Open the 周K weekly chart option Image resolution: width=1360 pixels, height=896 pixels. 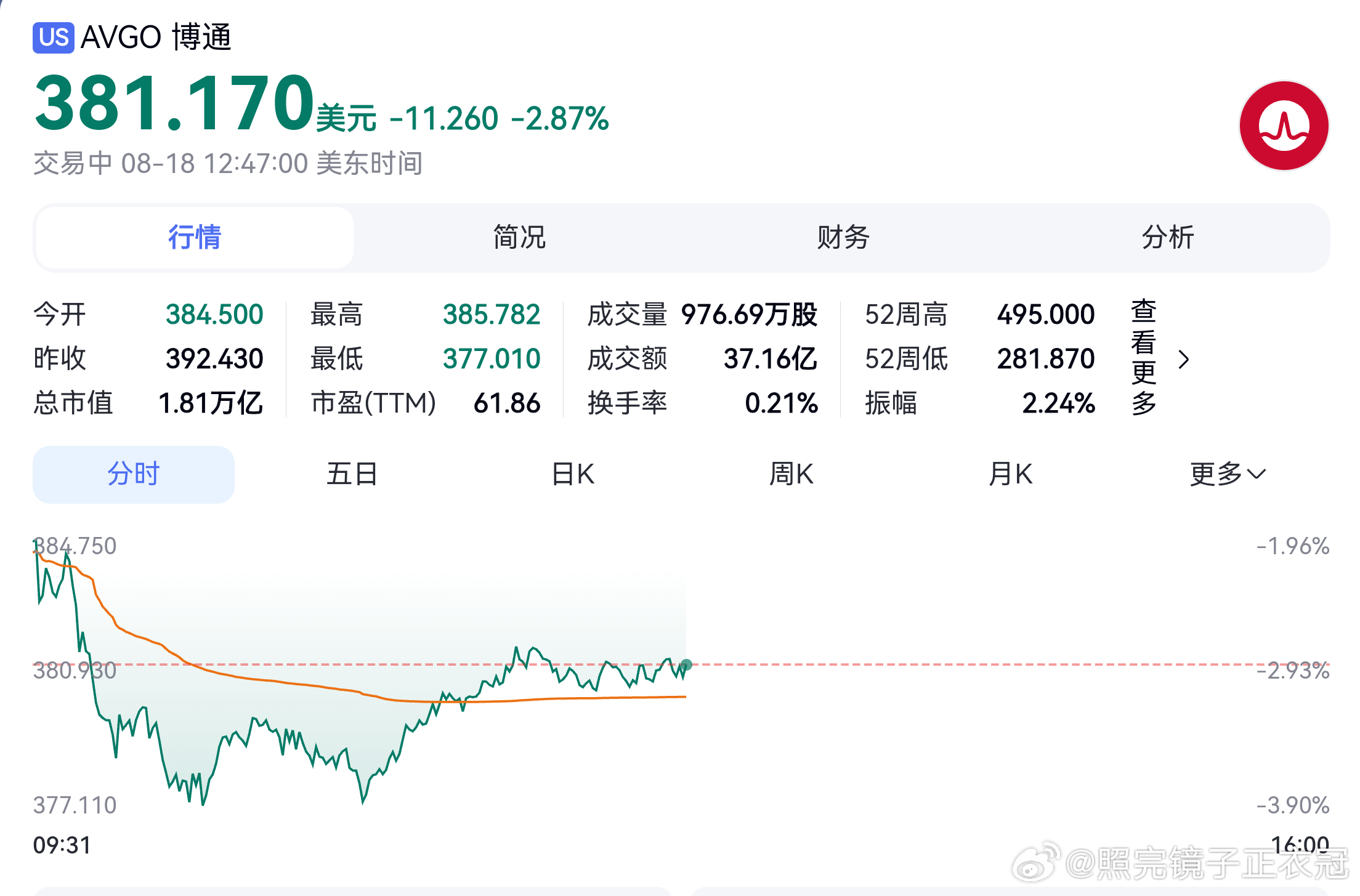(x=791, y=474)
